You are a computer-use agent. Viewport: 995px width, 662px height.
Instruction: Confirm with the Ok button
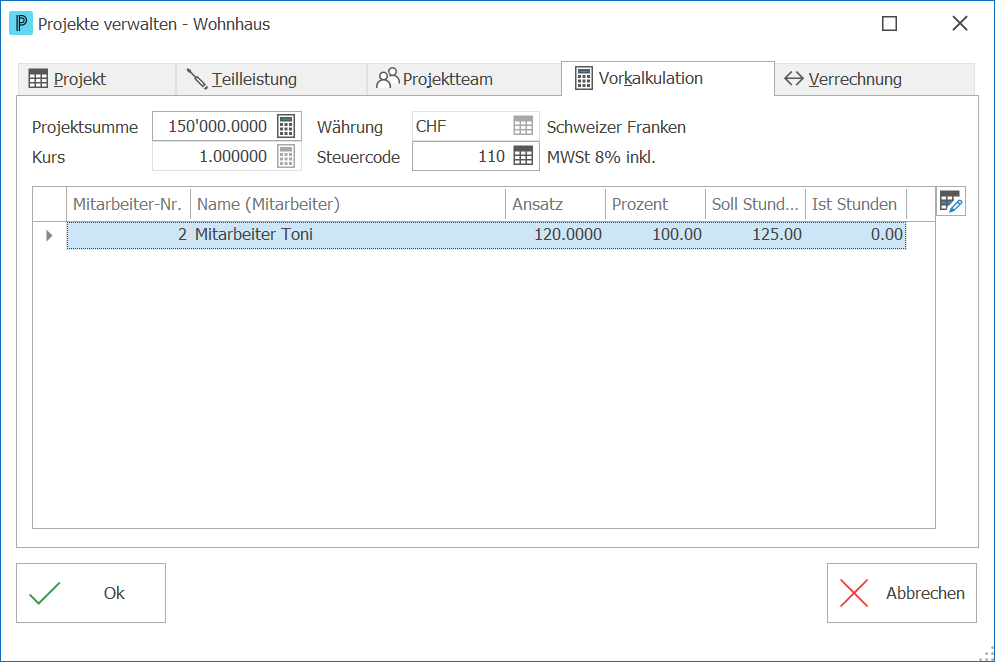(x=91, y=593)
